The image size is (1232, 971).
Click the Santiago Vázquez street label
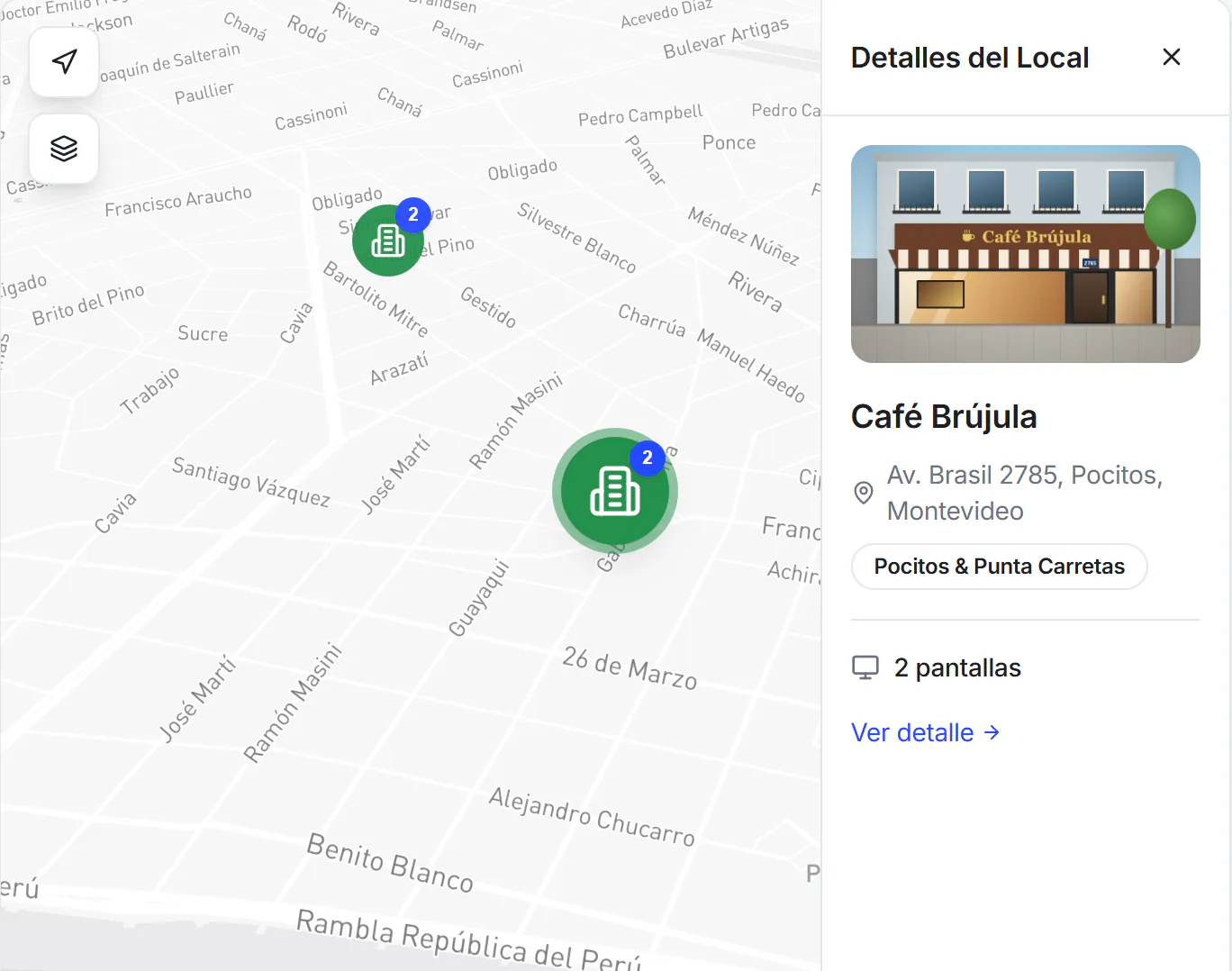tap(251, 482)
